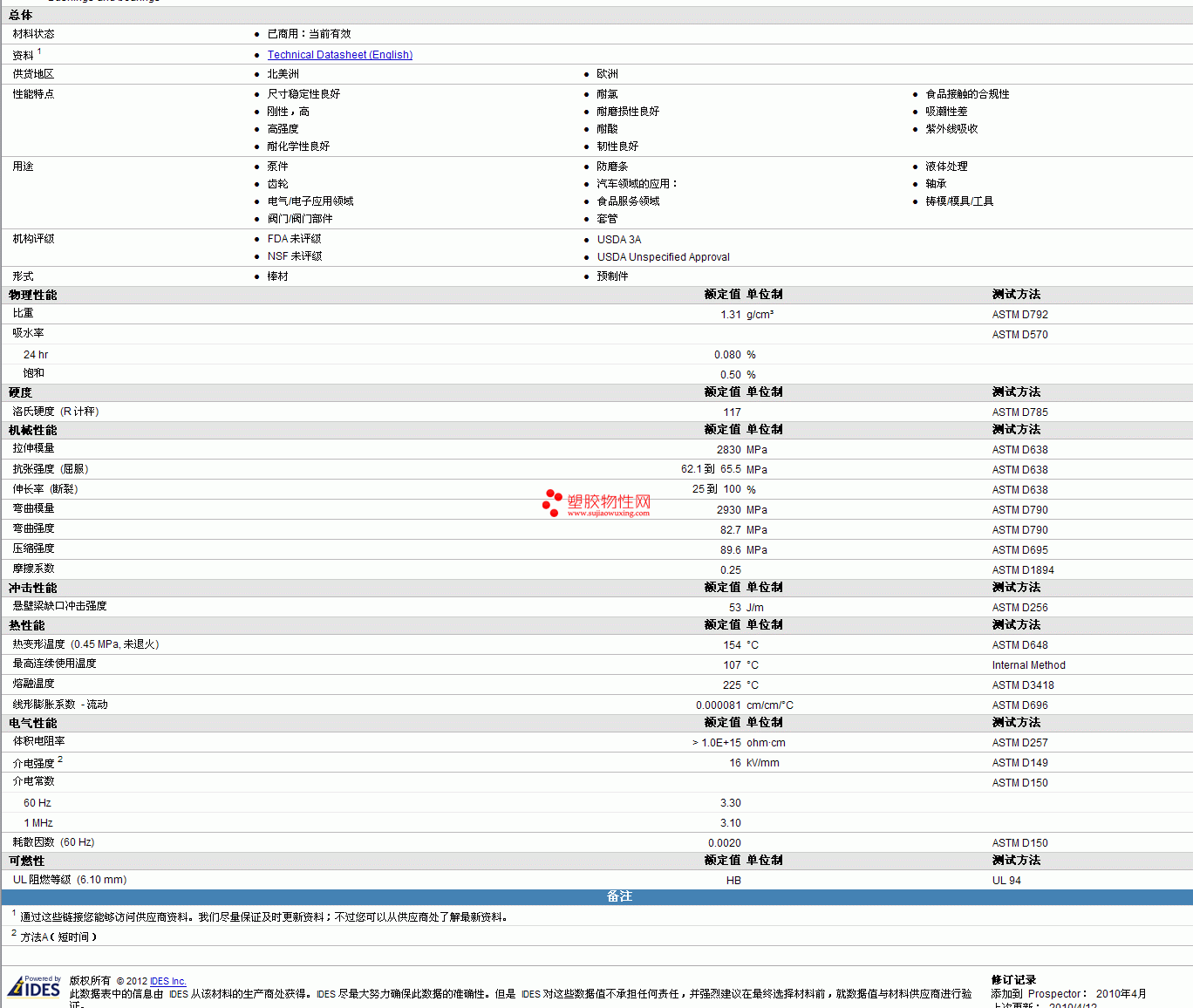Select the USDA Unspecified Approval entry
The width and height of the screenshot is (1193, 1008).
tap(663, 257)
